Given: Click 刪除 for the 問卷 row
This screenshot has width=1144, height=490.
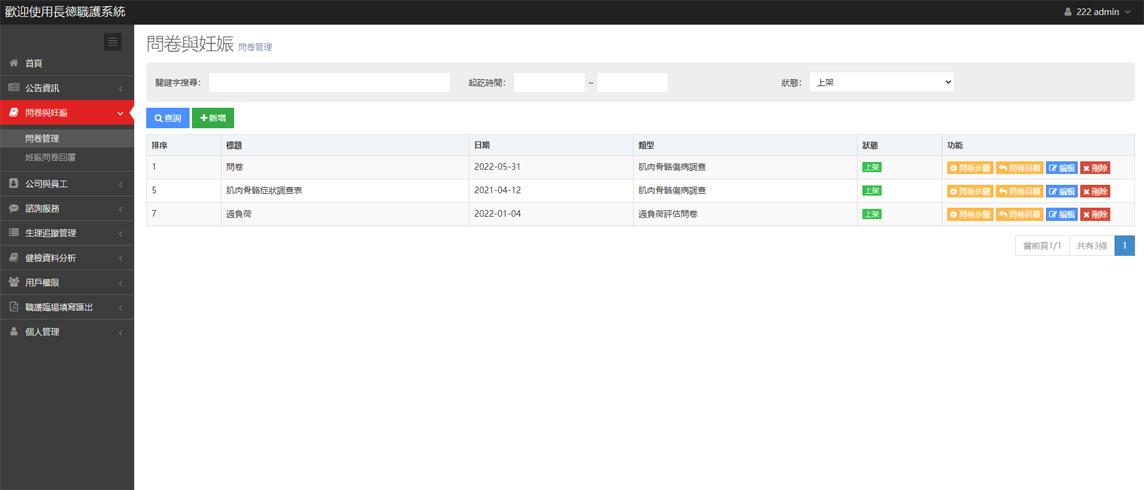Looking at the screenshot, I should coord(1095,168).
